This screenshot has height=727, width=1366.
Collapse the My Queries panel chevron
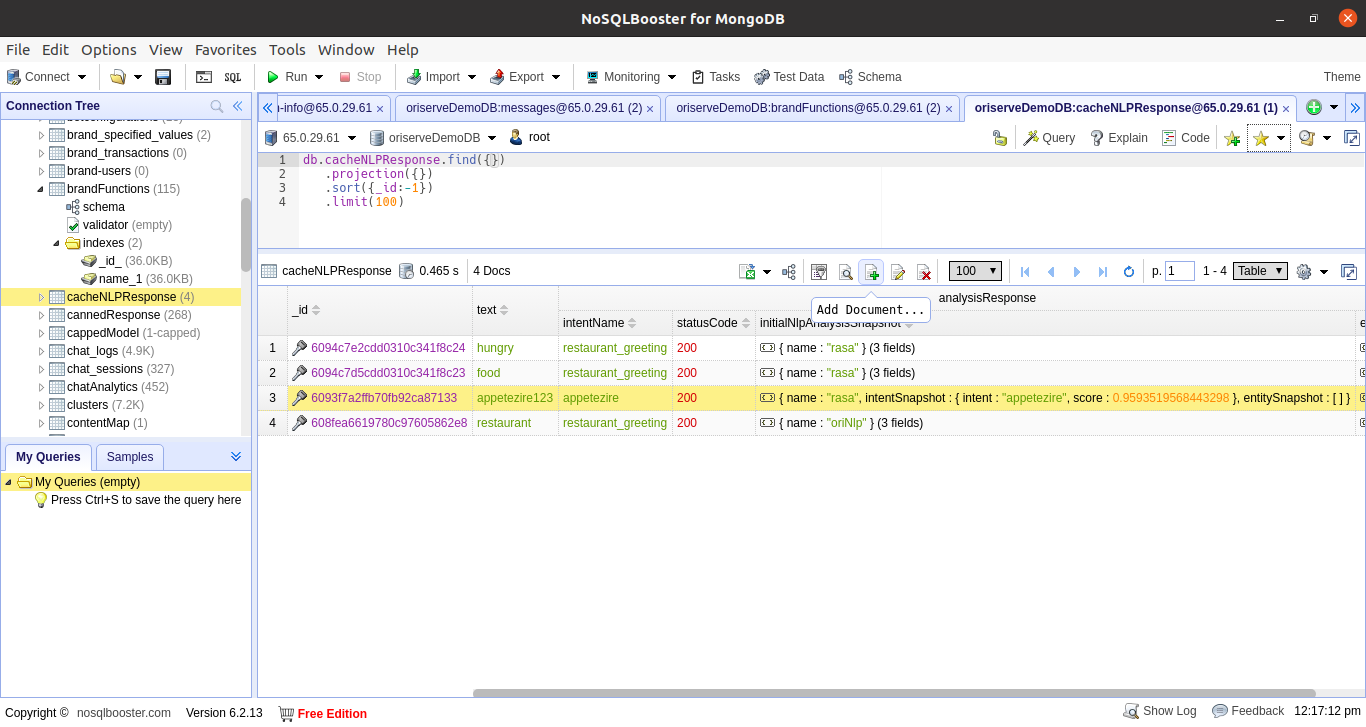pos(236,456)
